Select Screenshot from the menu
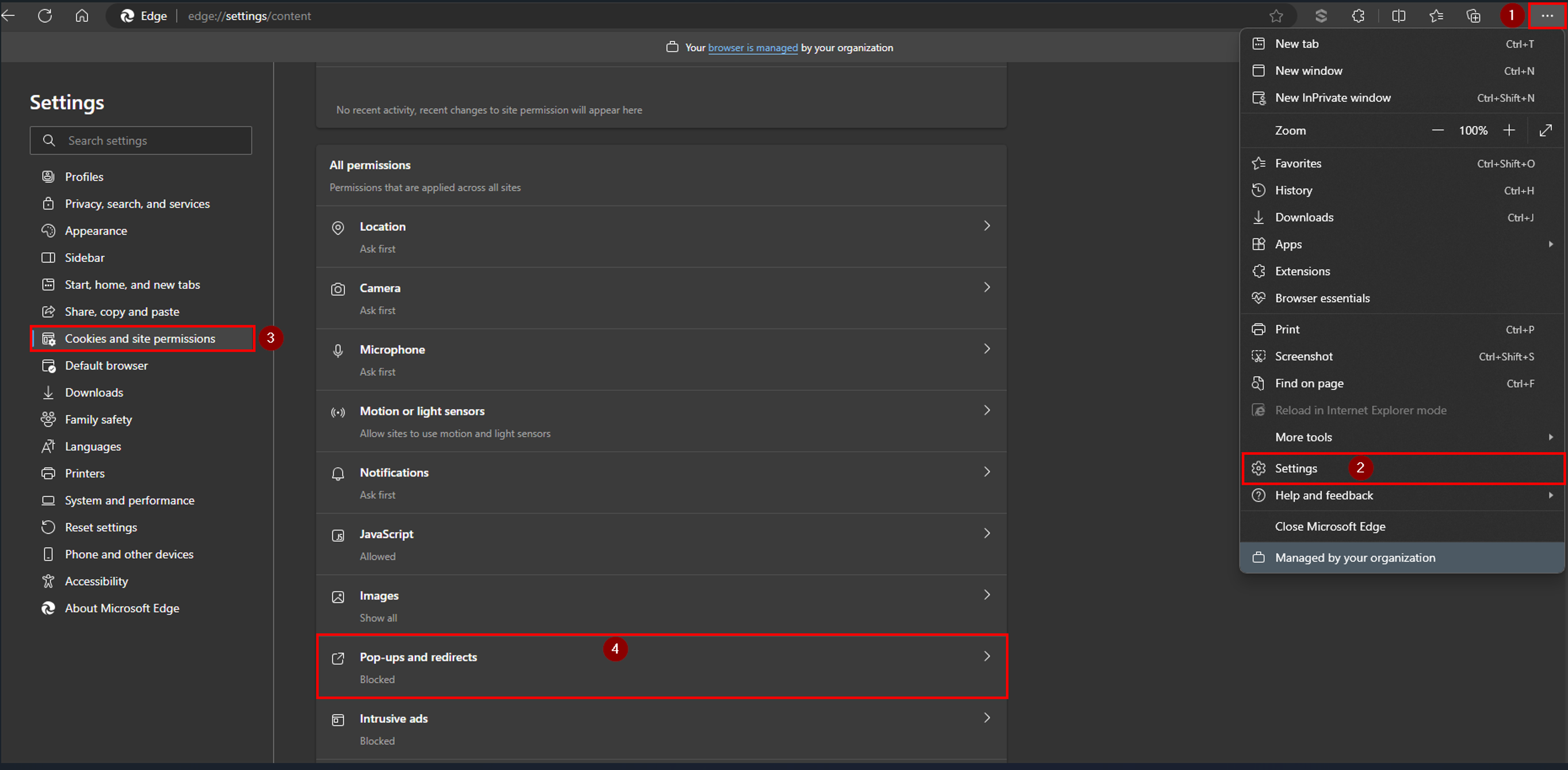Viewport: 1568px width, 770px height. click(x=1402, y=356)
